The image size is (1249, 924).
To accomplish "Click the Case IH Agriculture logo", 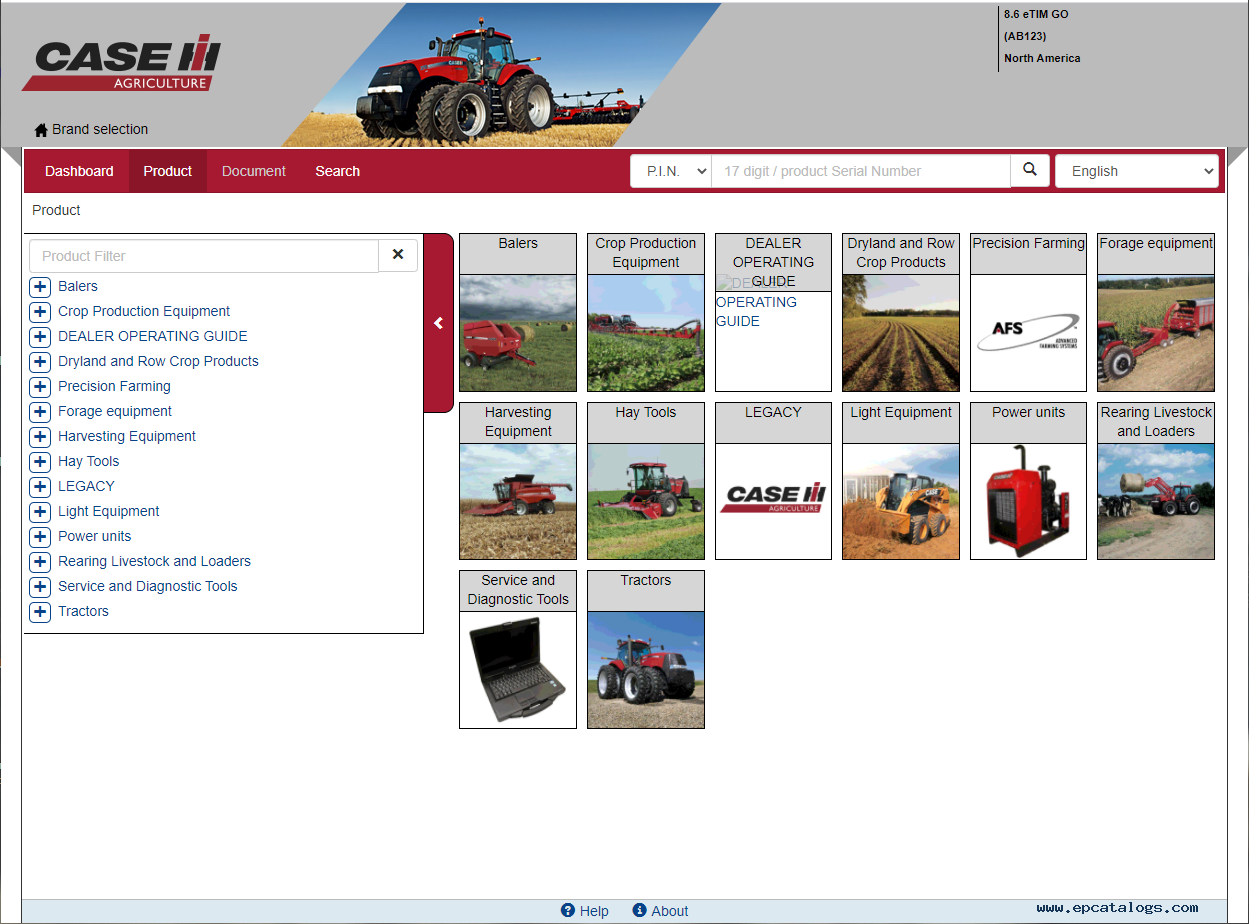I will (121, 62).
